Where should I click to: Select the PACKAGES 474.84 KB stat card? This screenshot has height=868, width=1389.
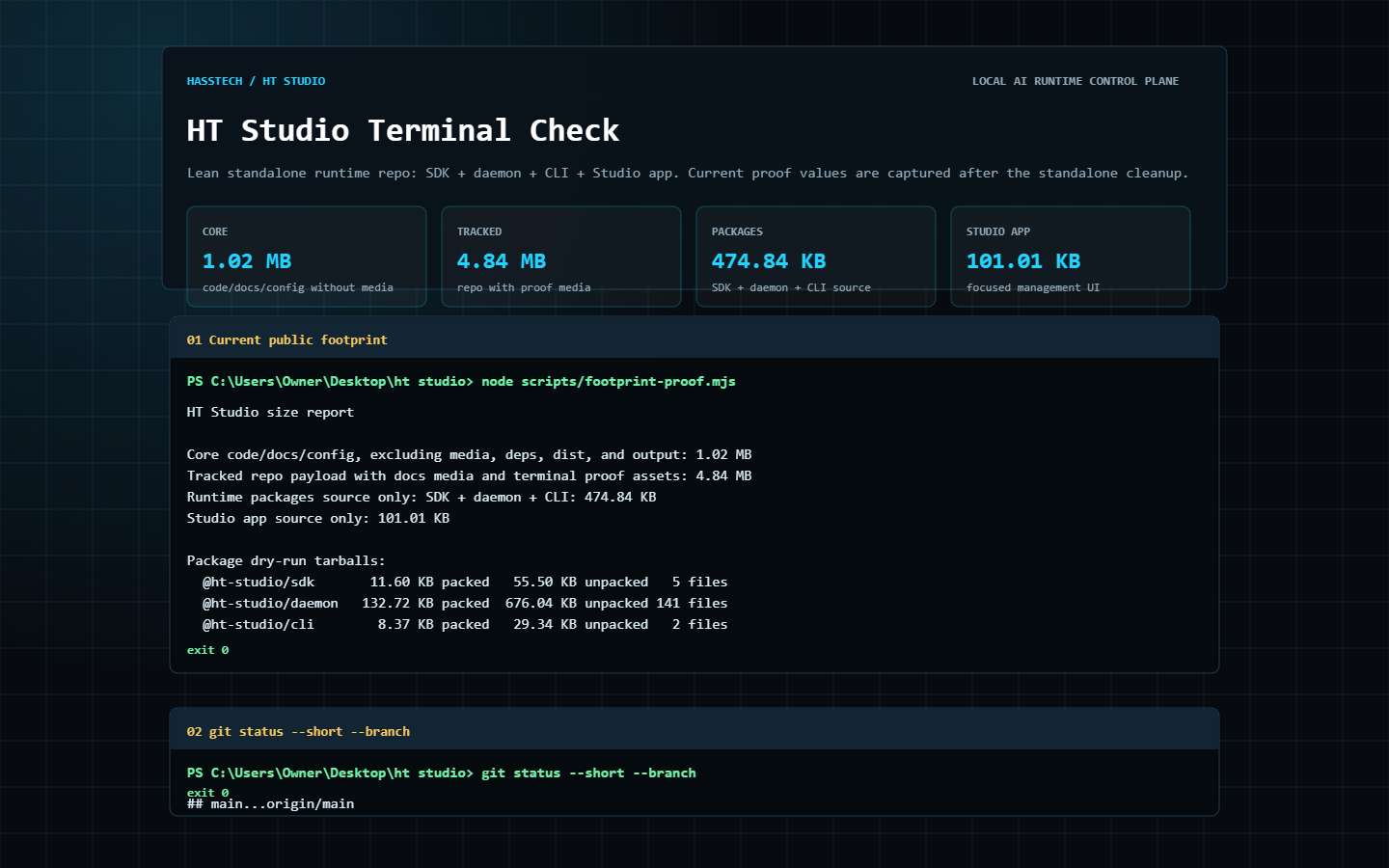[816, 257]
